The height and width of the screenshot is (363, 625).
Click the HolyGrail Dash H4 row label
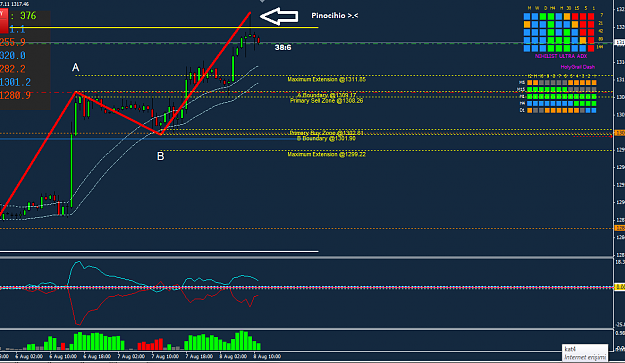522,103
